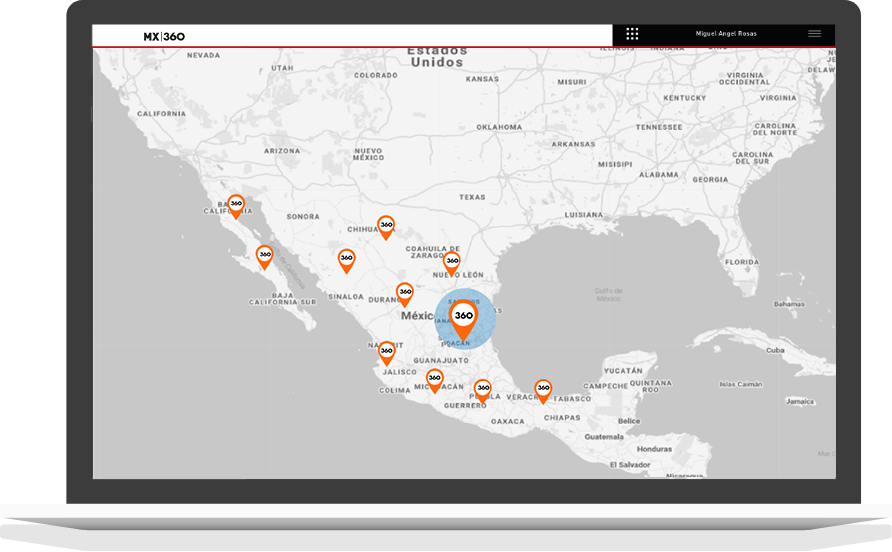Click the Florida label on the map
Image resolution: width=892 pixels, height=552 pixels.
point(741,262)
